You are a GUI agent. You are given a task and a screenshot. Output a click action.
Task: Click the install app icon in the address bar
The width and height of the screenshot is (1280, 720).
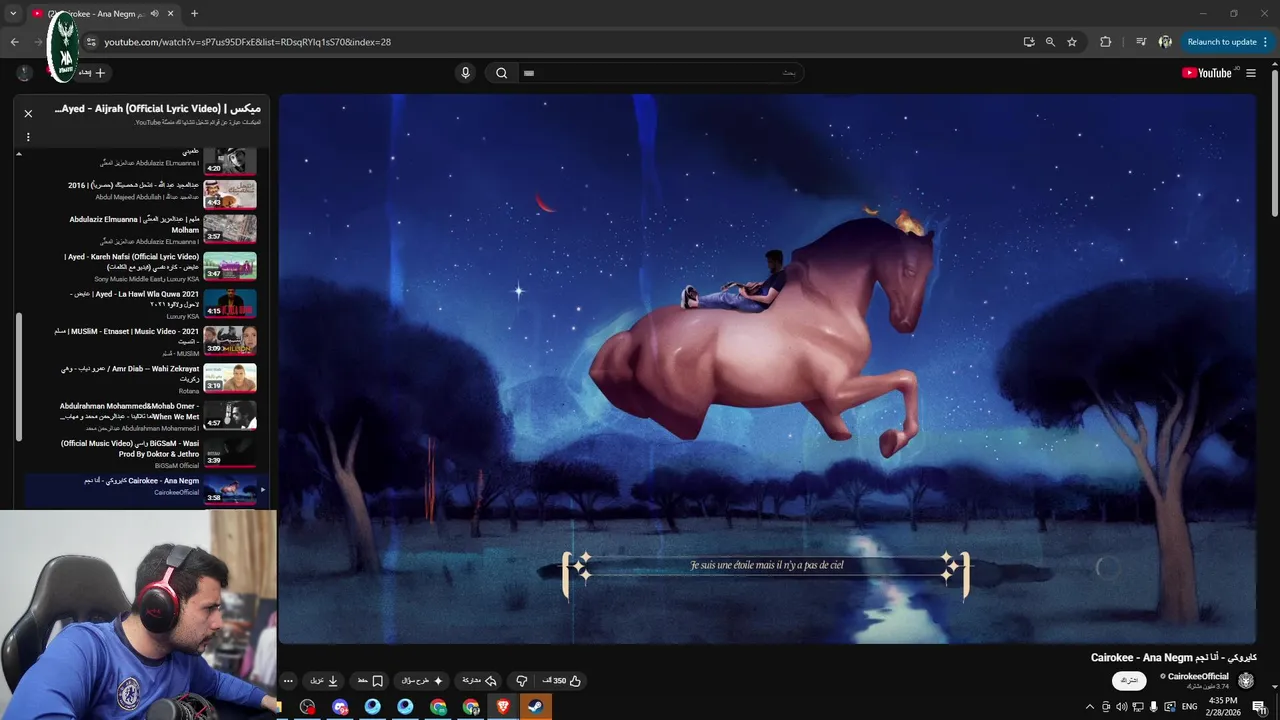coord(1029,42)
